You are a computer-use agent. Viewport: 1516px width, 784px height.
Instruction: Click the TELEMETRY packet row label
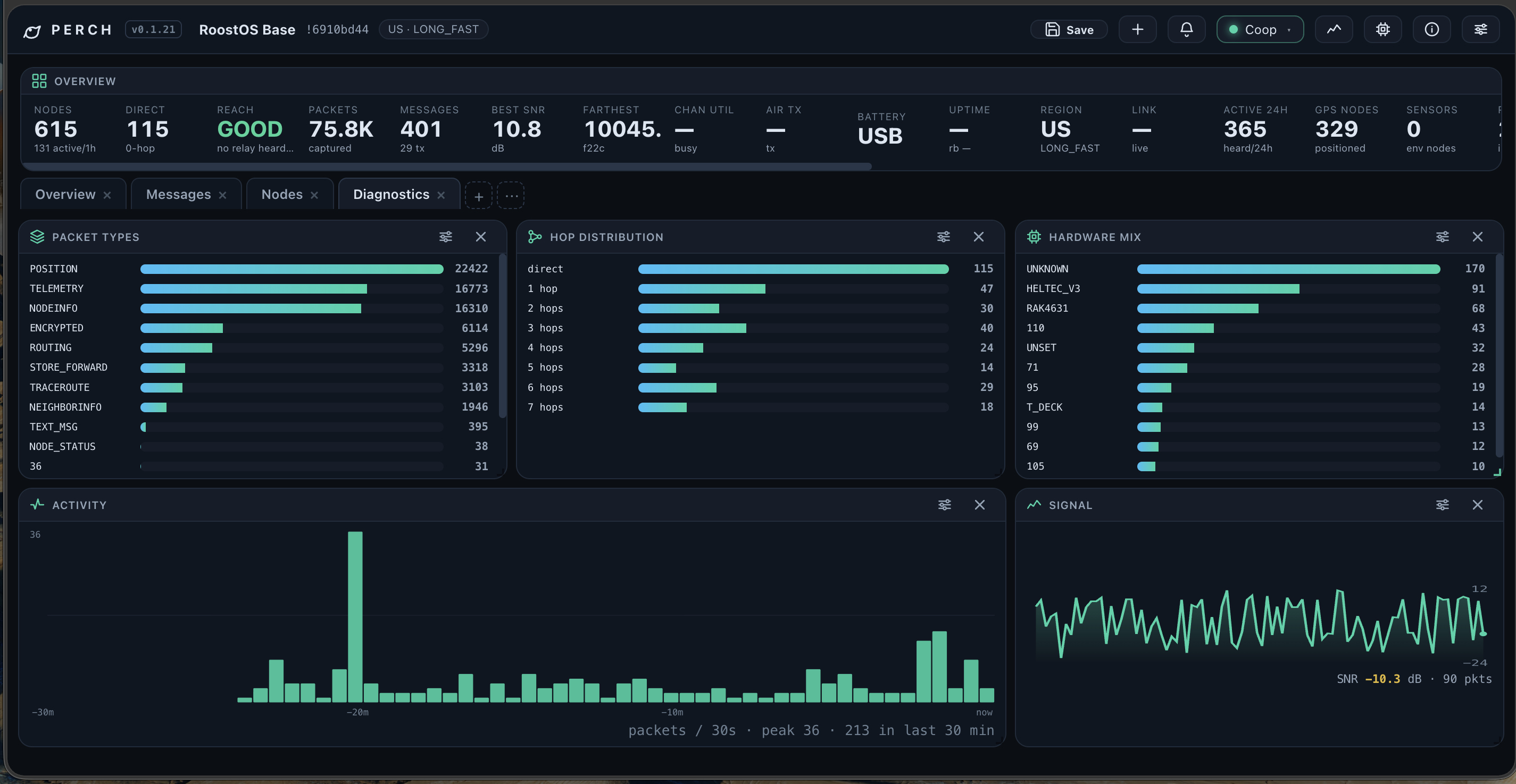[56, 288]
